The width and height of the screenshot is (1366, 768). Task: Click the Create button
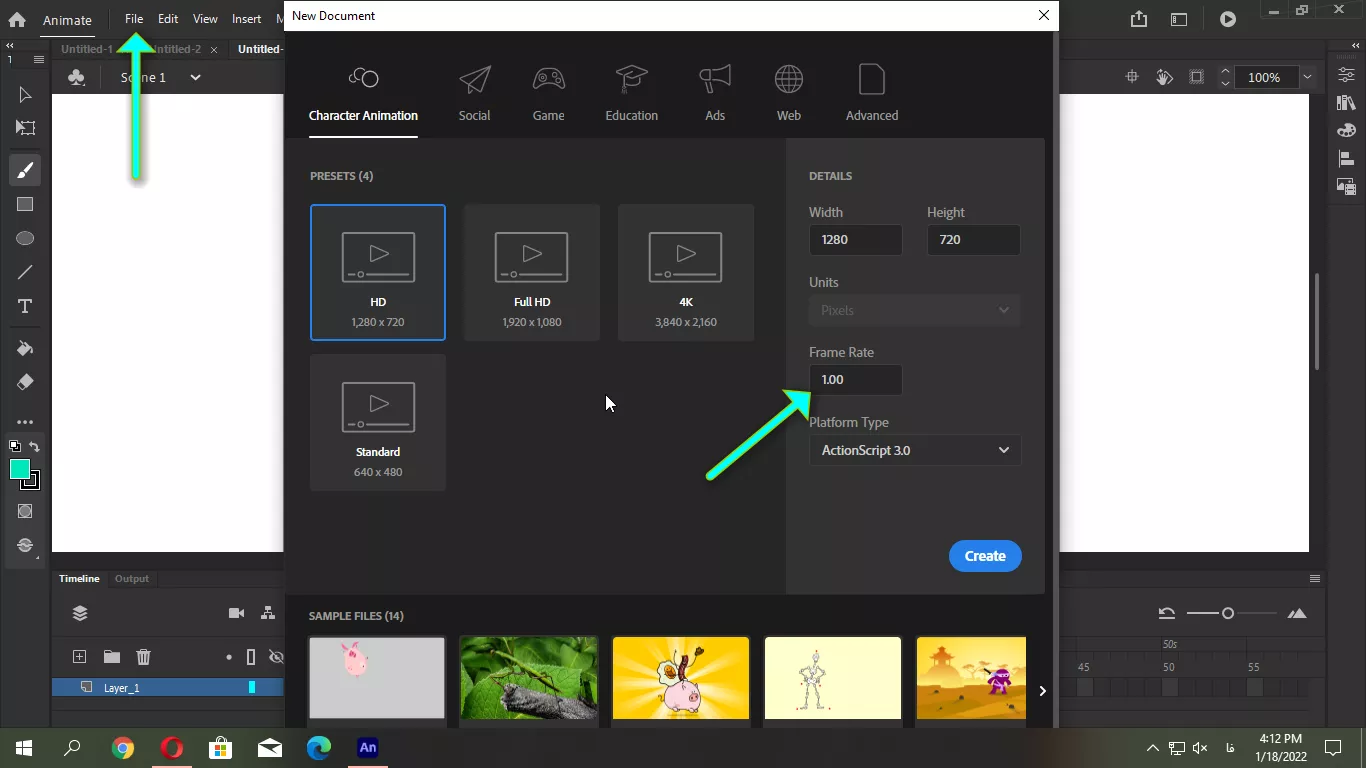985,556
